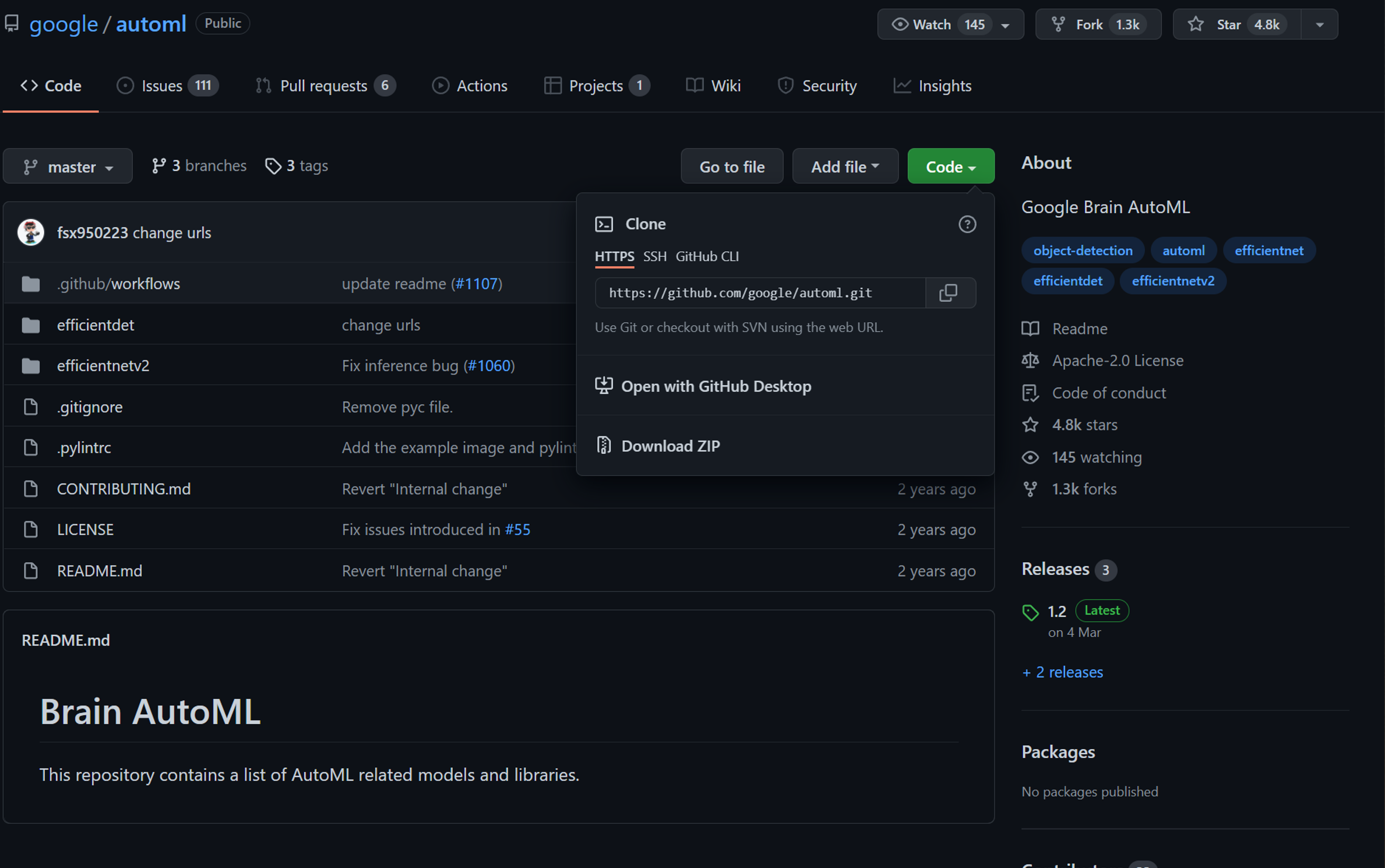
Task: Click the Apache-2.0 License scale icon
Action: click(1030, 361)
